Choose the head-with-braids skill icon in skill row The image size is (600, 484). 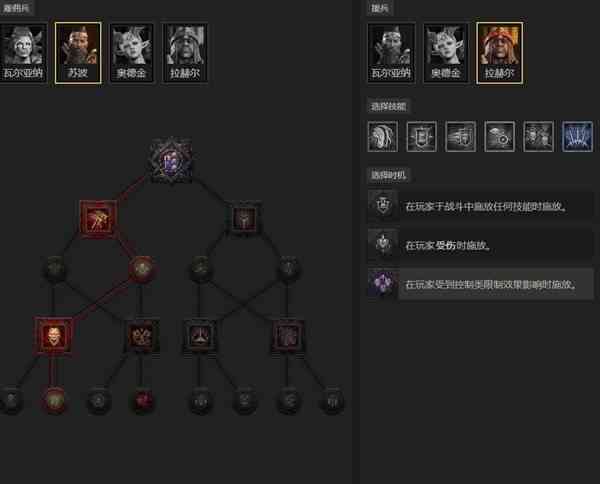click(383, 137)
